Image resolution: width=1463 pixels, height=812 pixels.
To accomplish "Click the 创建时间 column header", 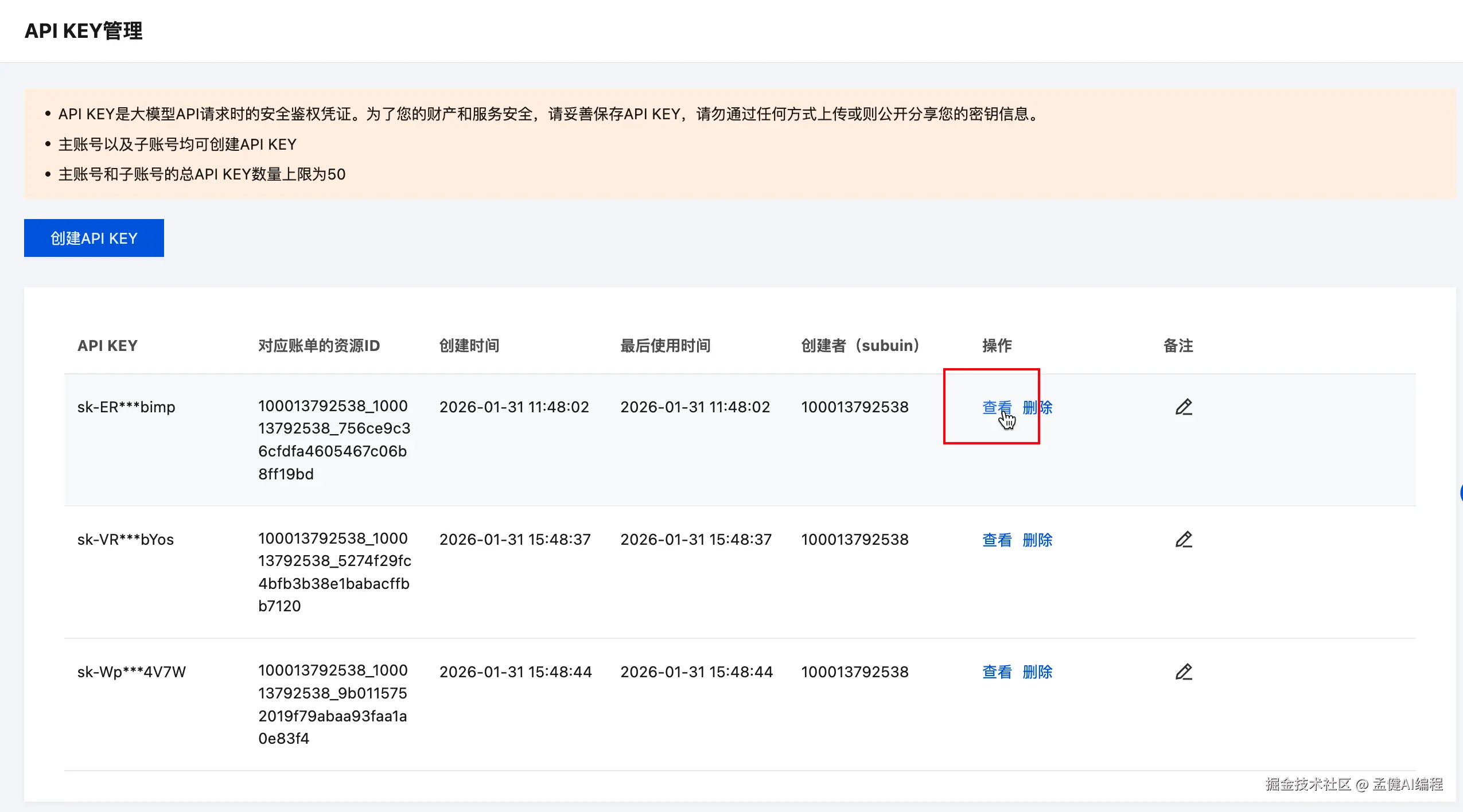I will pos(469,346).
